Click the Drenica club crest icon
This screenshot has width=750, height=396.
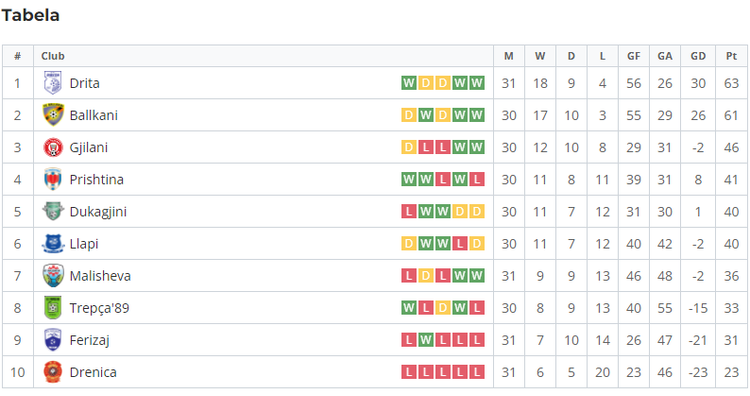(x=53, y=372)
